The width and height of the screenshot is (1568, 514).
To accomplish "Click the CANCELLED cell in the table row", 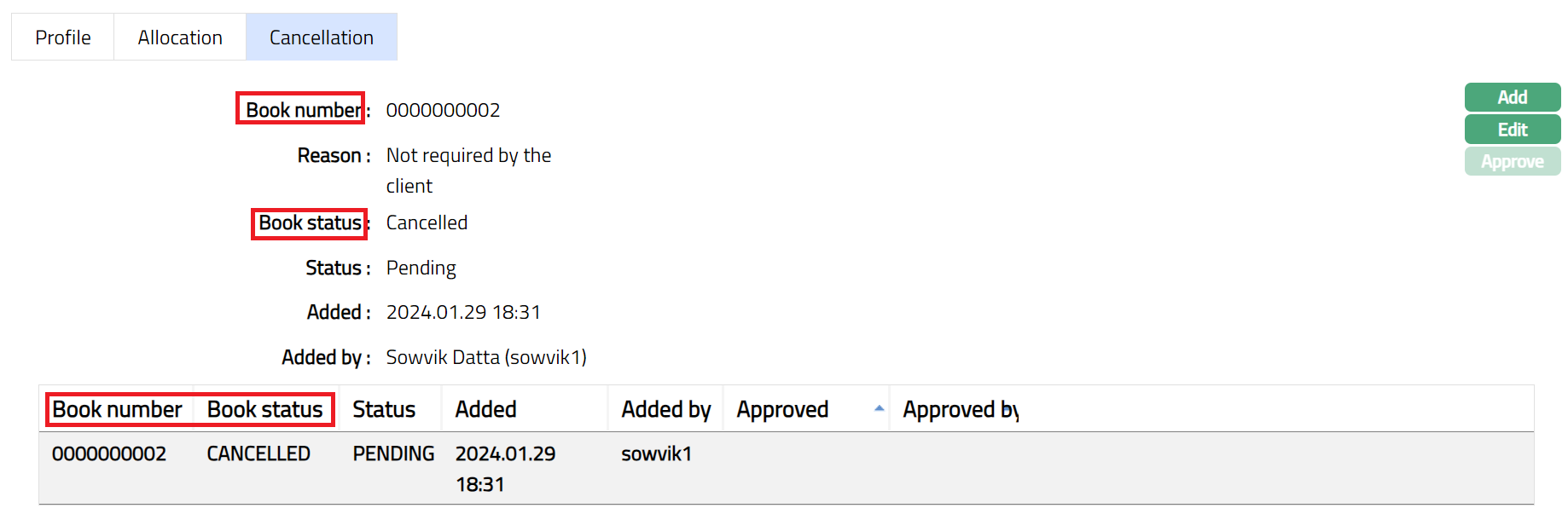I will 258,454.
